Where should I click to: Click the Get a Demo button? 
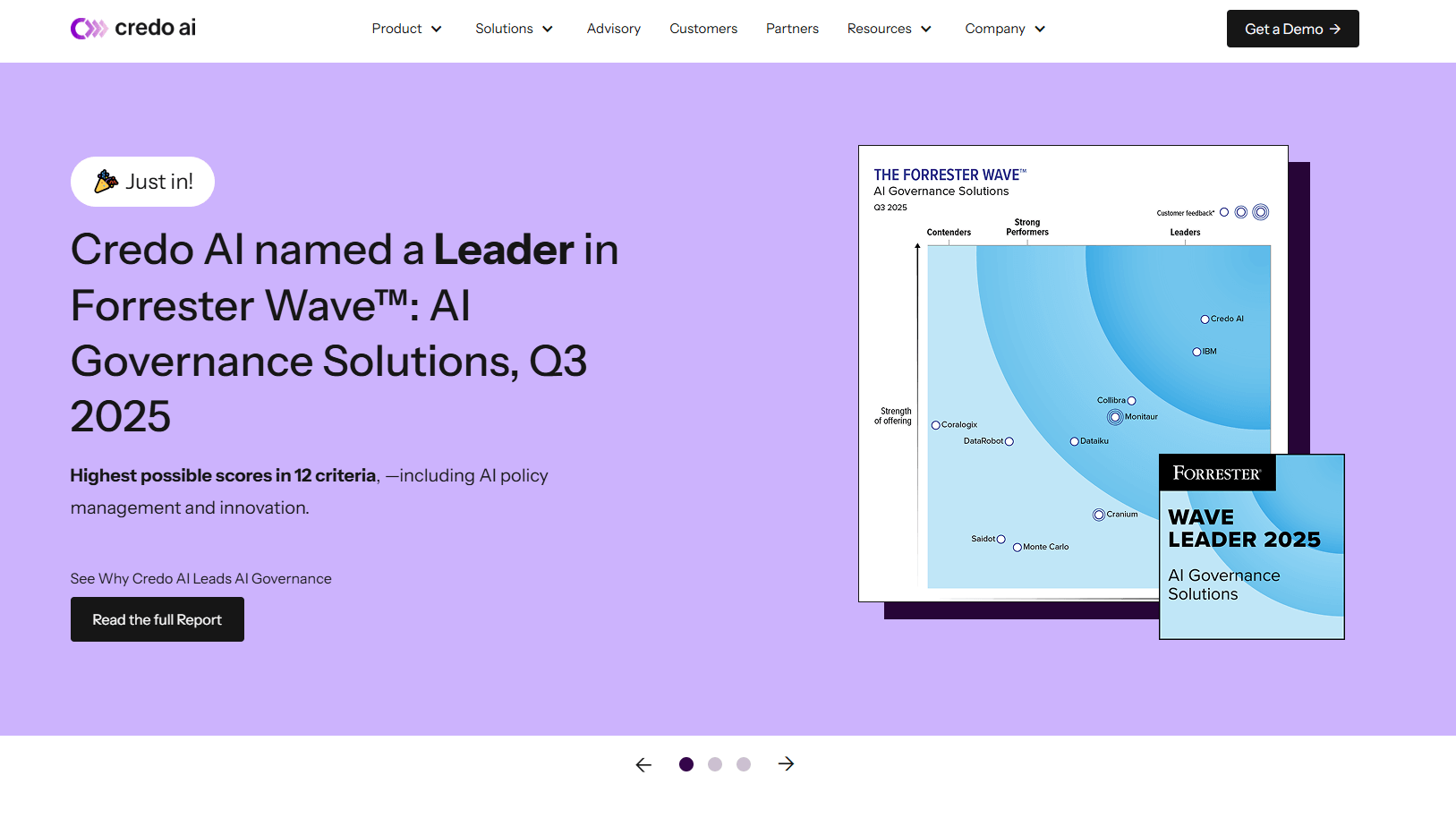tap(1292, 29)
